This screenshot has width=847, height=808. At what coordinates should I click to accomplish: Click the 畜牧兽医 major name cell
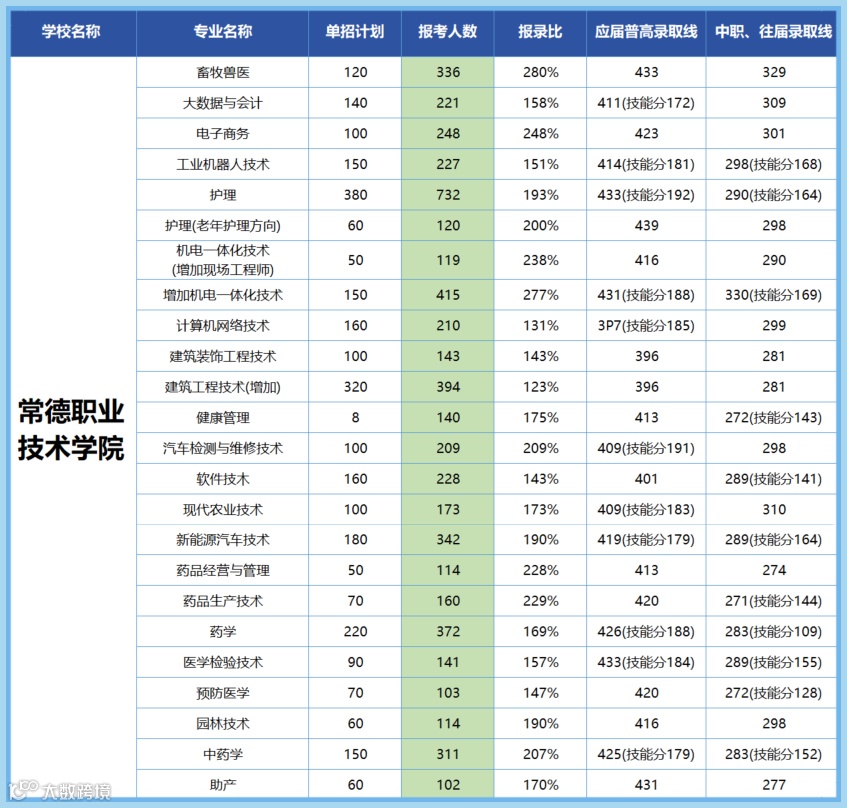point(222,71)
